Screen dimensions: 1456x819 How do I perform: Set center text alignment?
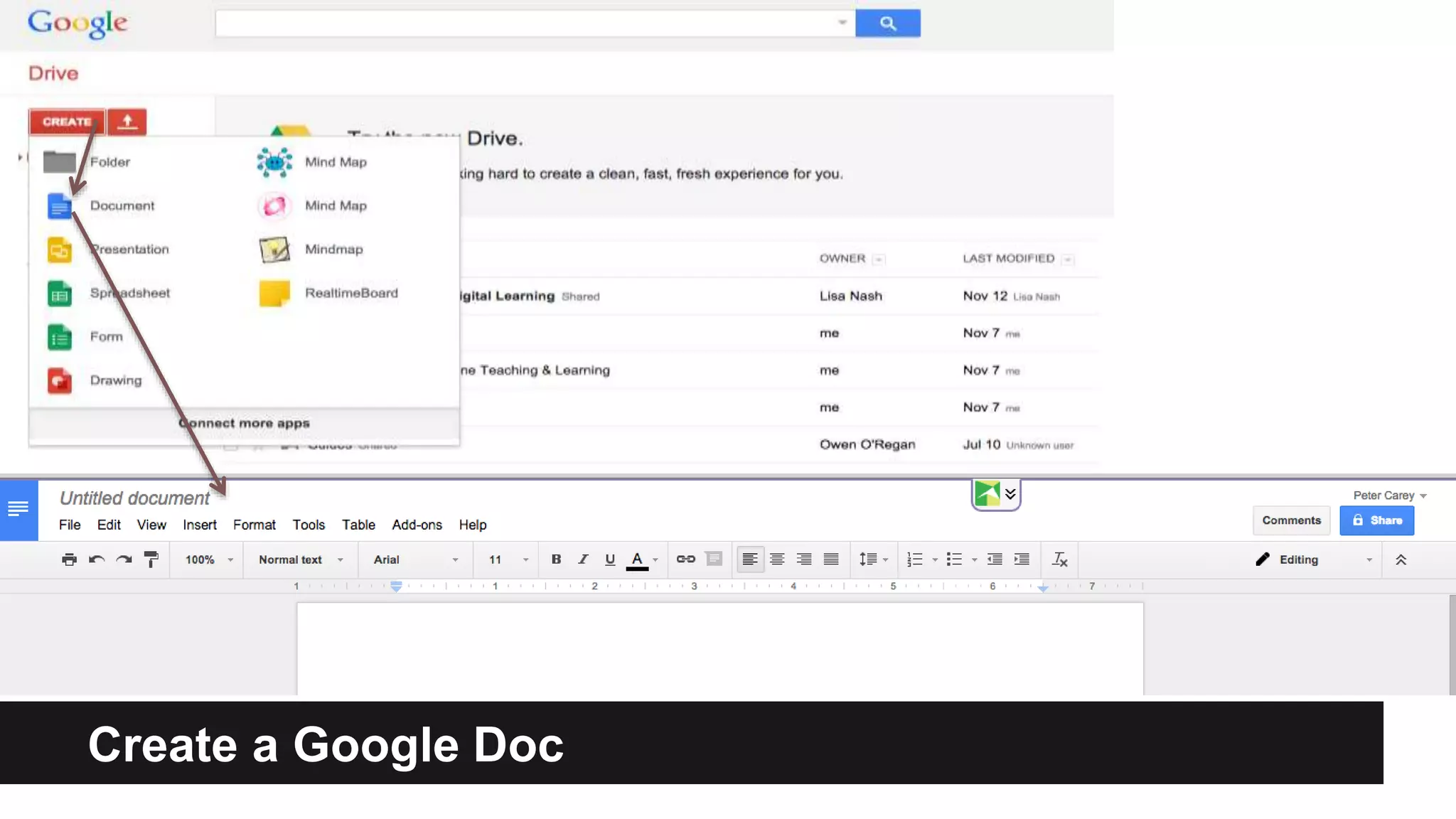pos(777,560)
